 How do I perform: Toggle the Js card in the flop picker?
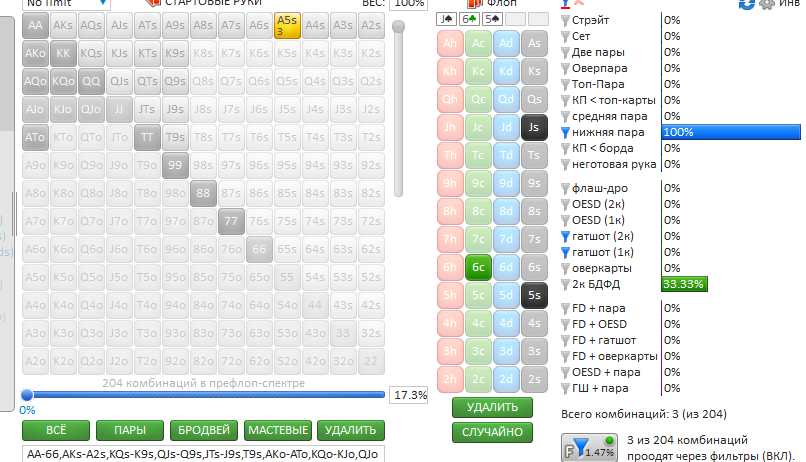(x=534, y=127)
